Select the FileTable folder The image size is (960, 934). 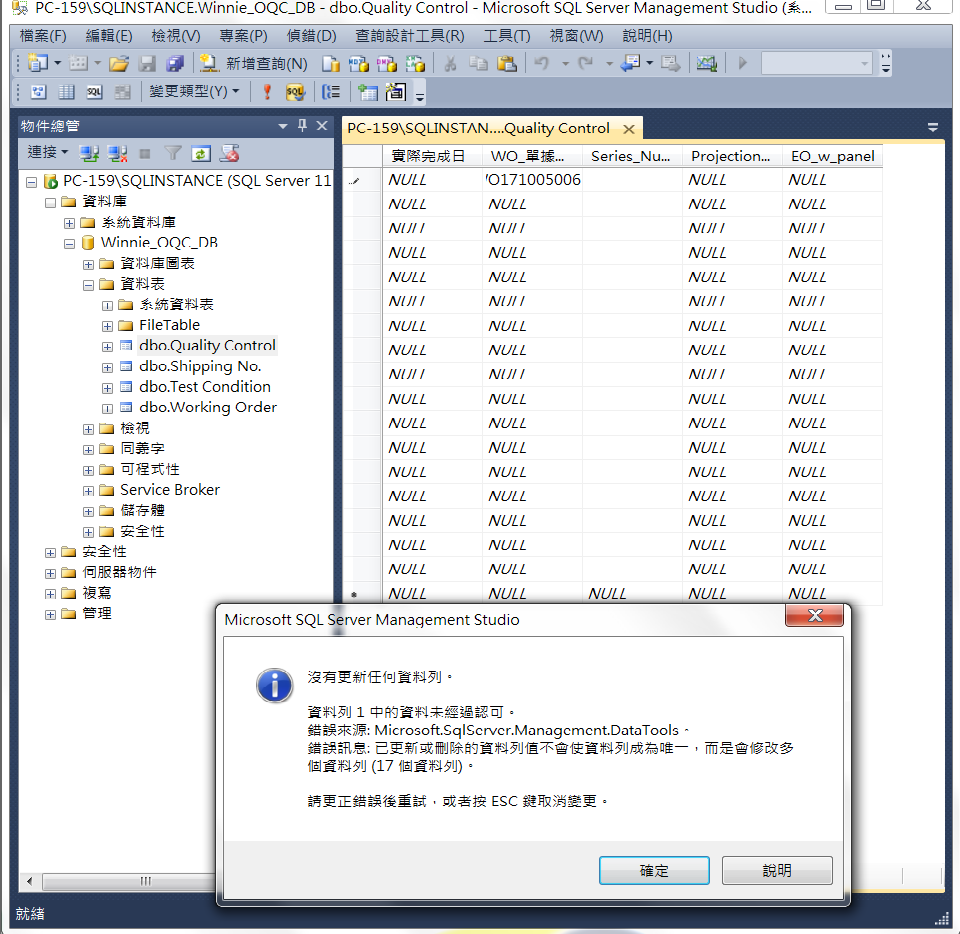point(169,325)
